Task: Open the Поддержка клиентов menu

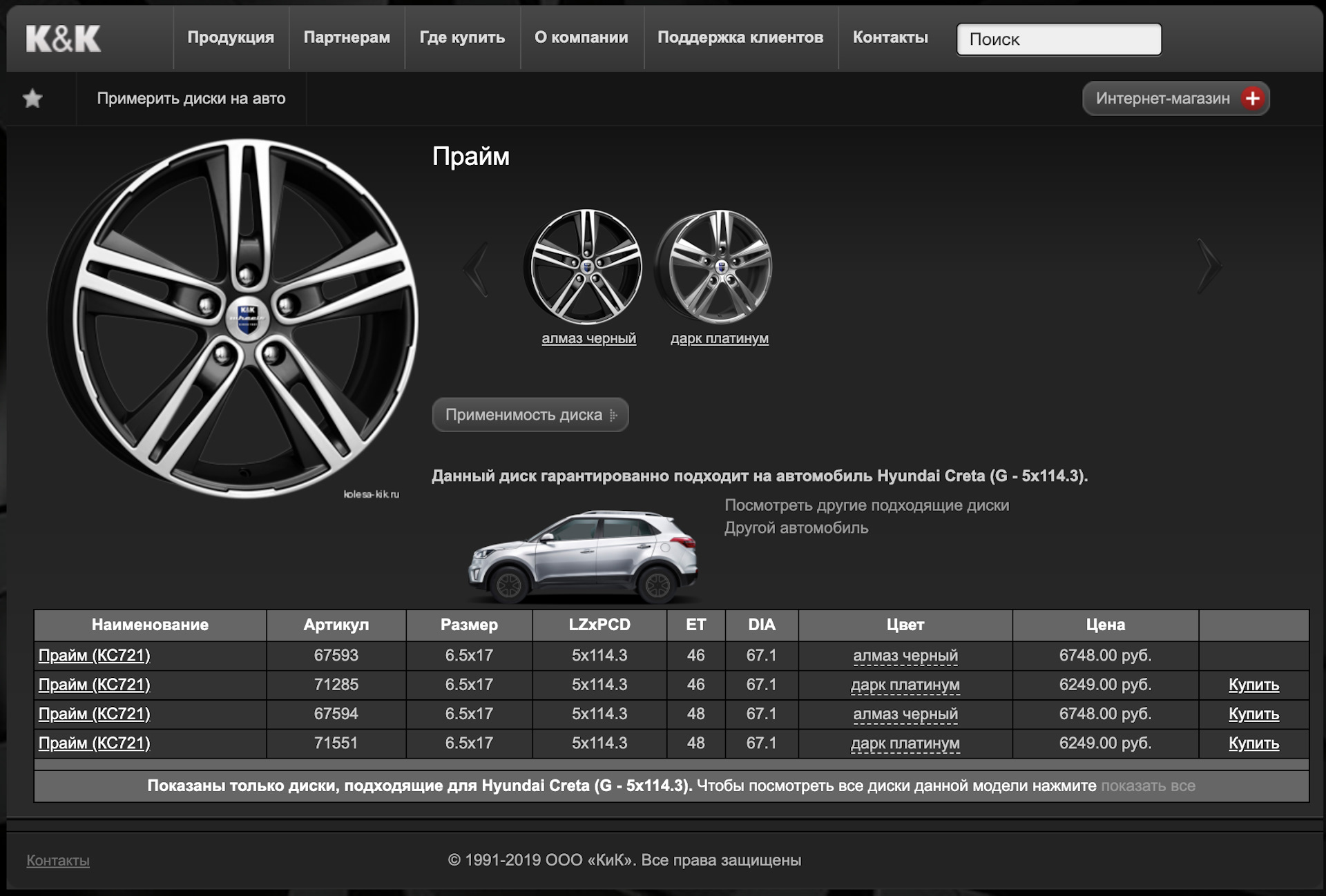Action: click(740, 37)
